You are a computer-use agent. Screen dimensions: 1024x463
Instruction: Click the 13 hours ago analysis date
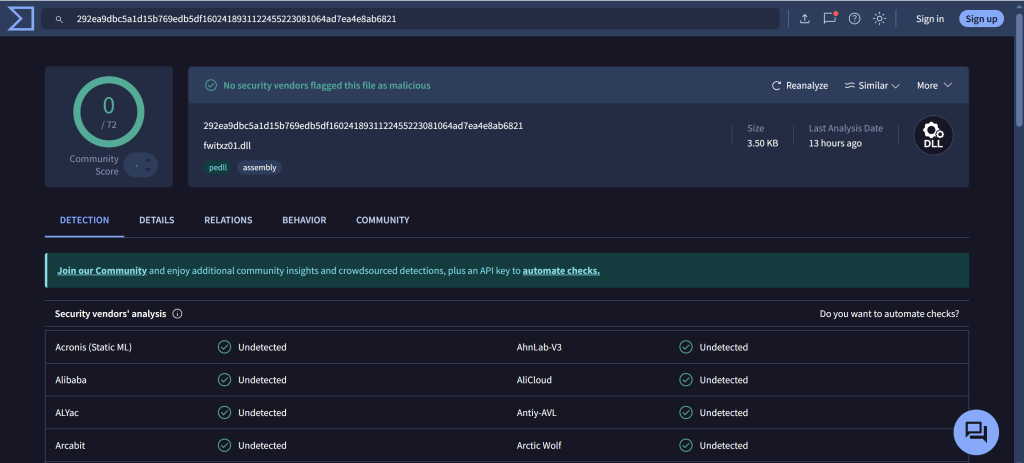pyautogui.click(x=835, y=143)
